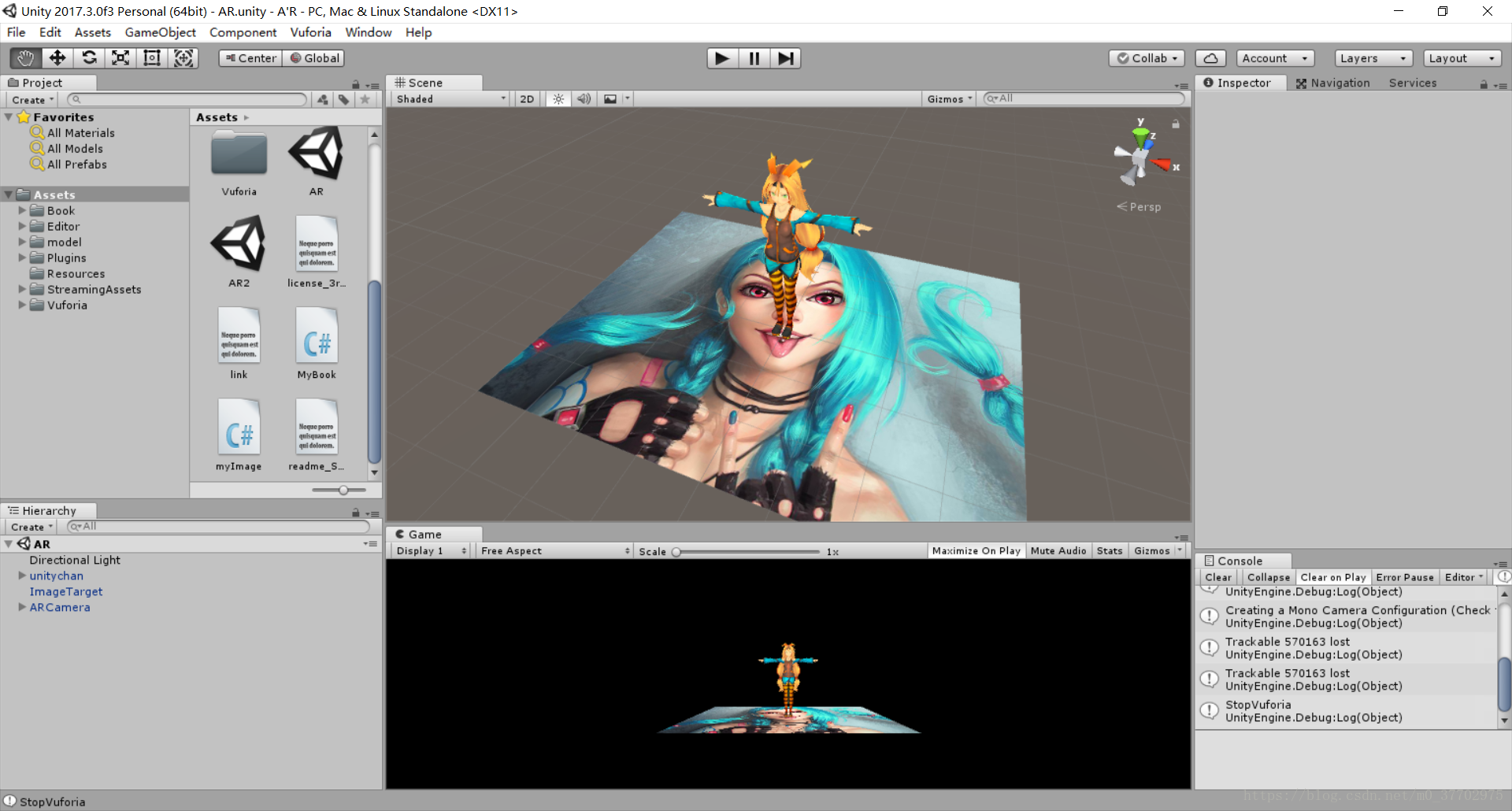The height and width of the screenshot is (811, 1512).
Task: Toggle Stats overlay in Game view
Action: pos(1110,551)
